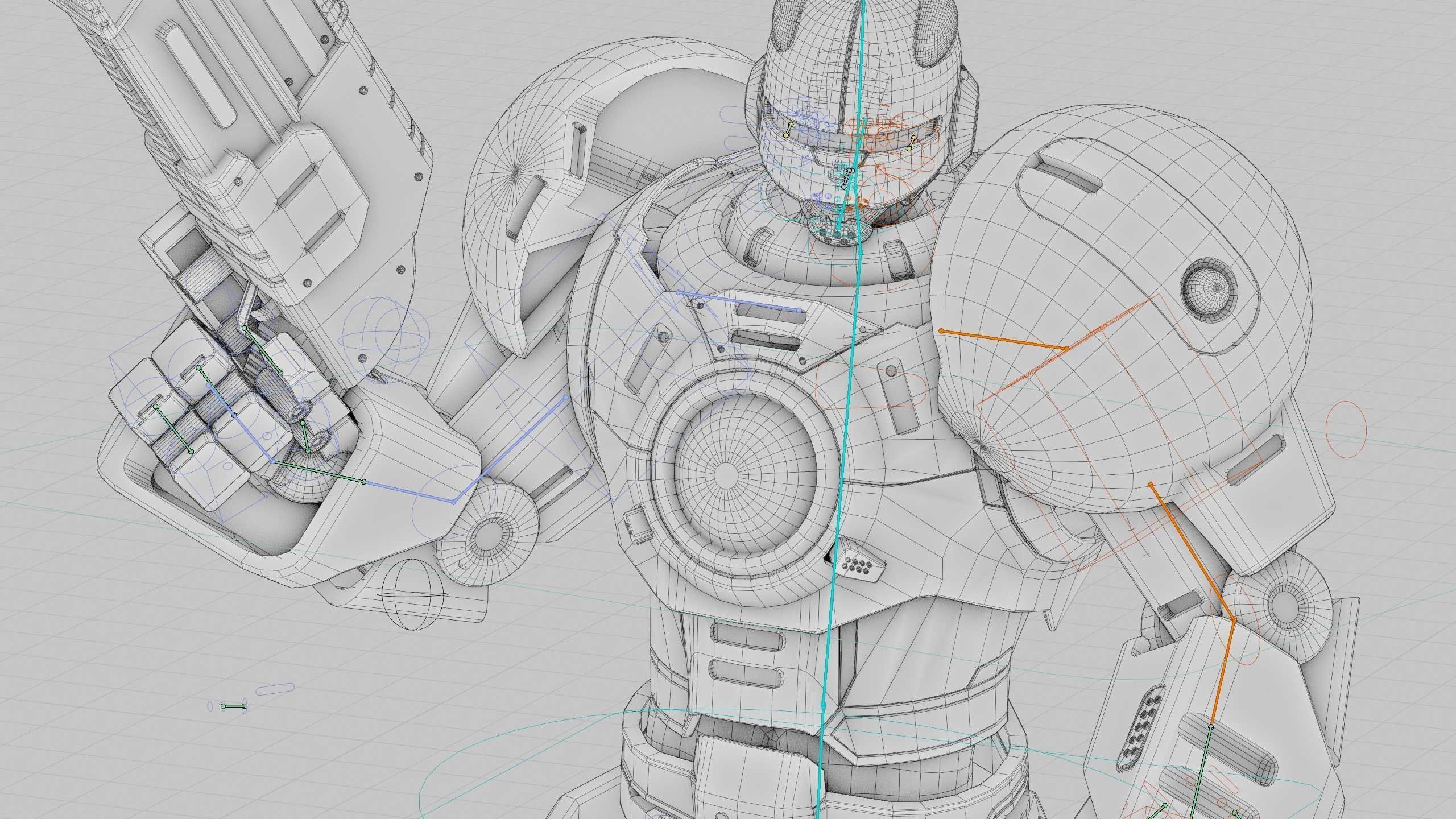Select the blue clavicle bone on the chest plate
This screenshot has width=1456, height=819.
click(x=739, y=301)
